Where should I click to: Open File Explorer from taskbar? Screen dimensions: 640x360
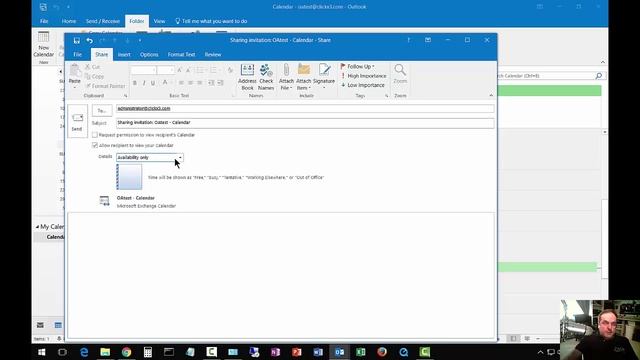click(105, 352)
